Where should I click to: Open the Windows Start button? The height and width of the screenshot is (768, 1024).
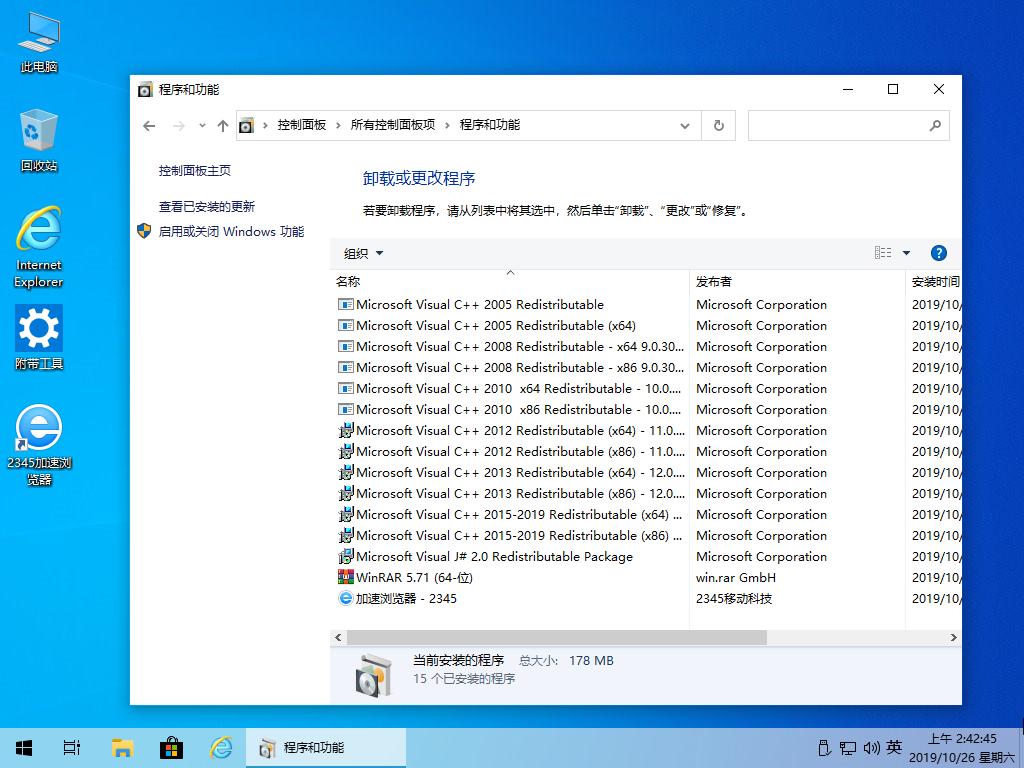click(x=24, y=748)
